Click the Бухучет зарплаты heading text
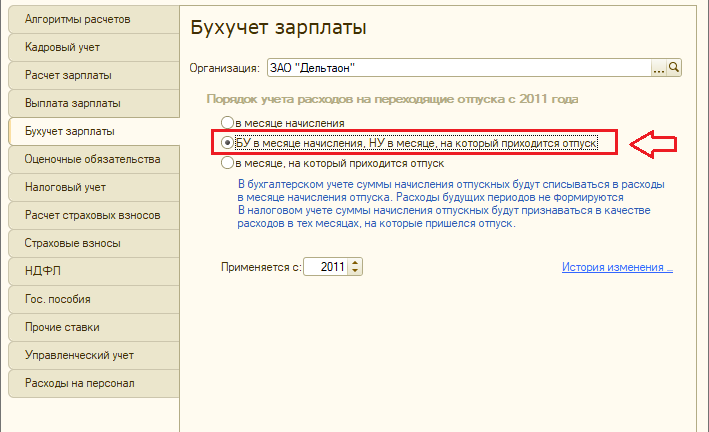The width and height of the screenshot is (709, 432). coord(278,28)
